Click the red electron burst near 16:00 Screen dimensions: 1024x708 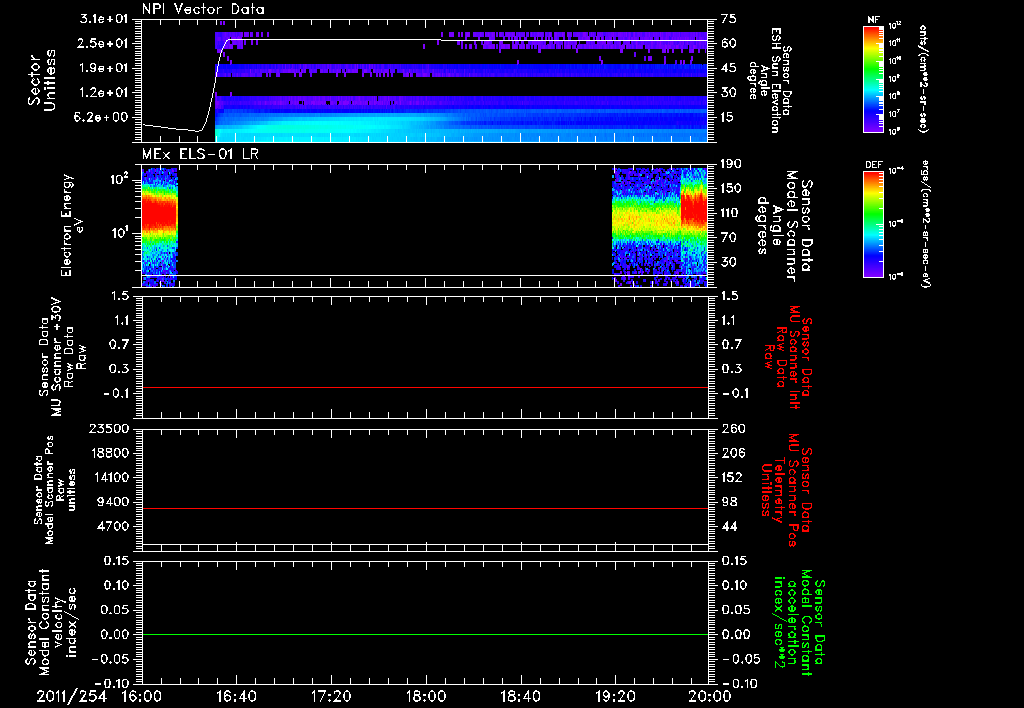click(159, 212)
